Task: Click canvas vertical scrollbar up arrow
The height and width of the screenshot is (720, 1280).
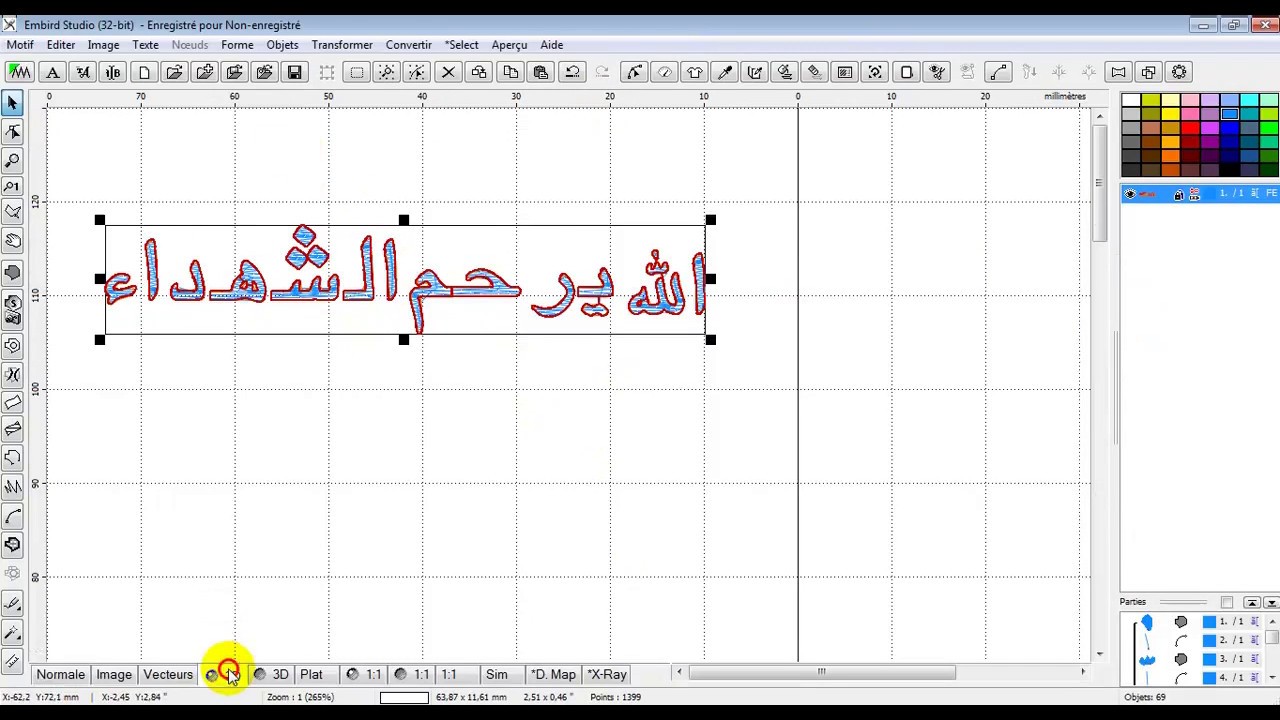Action: point(1100,116)
